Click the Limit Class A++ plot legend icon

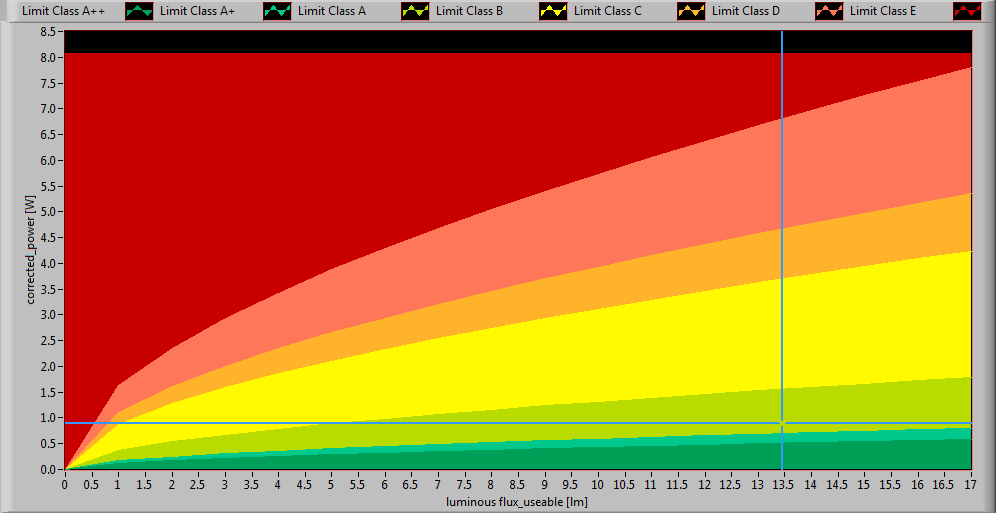(x=140, y=11)
